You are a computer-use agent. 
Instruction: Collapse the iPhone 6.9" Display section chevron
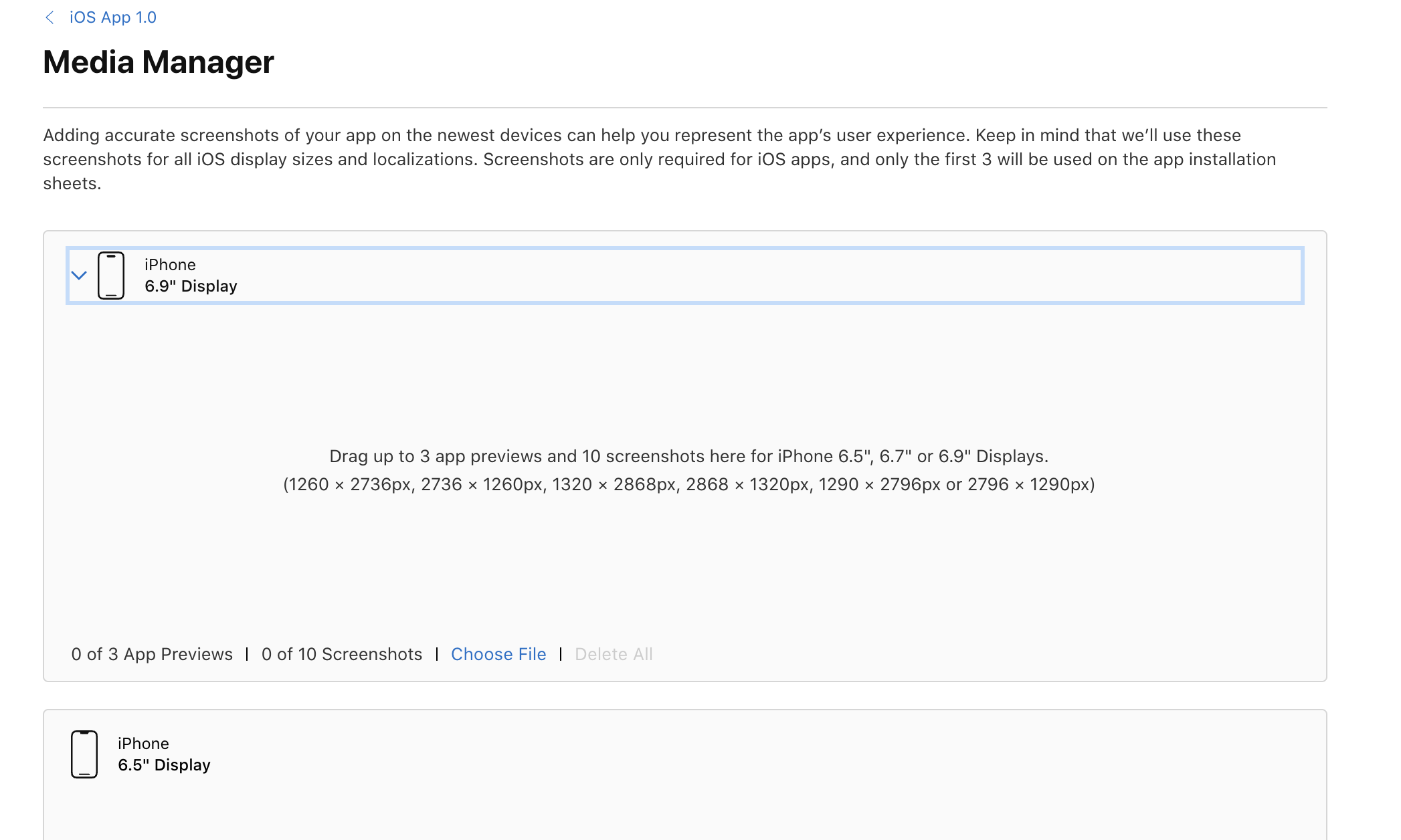tap(79, 276)
